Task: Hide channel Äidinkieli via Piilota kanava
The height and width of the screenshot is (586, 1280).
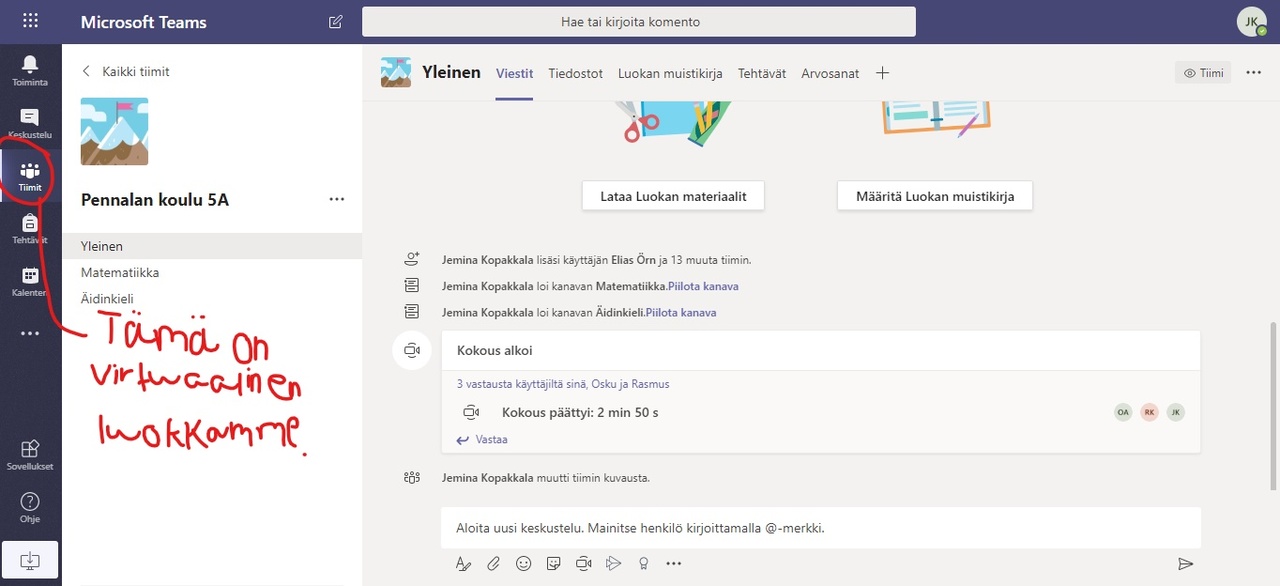Action: [681, 312]
